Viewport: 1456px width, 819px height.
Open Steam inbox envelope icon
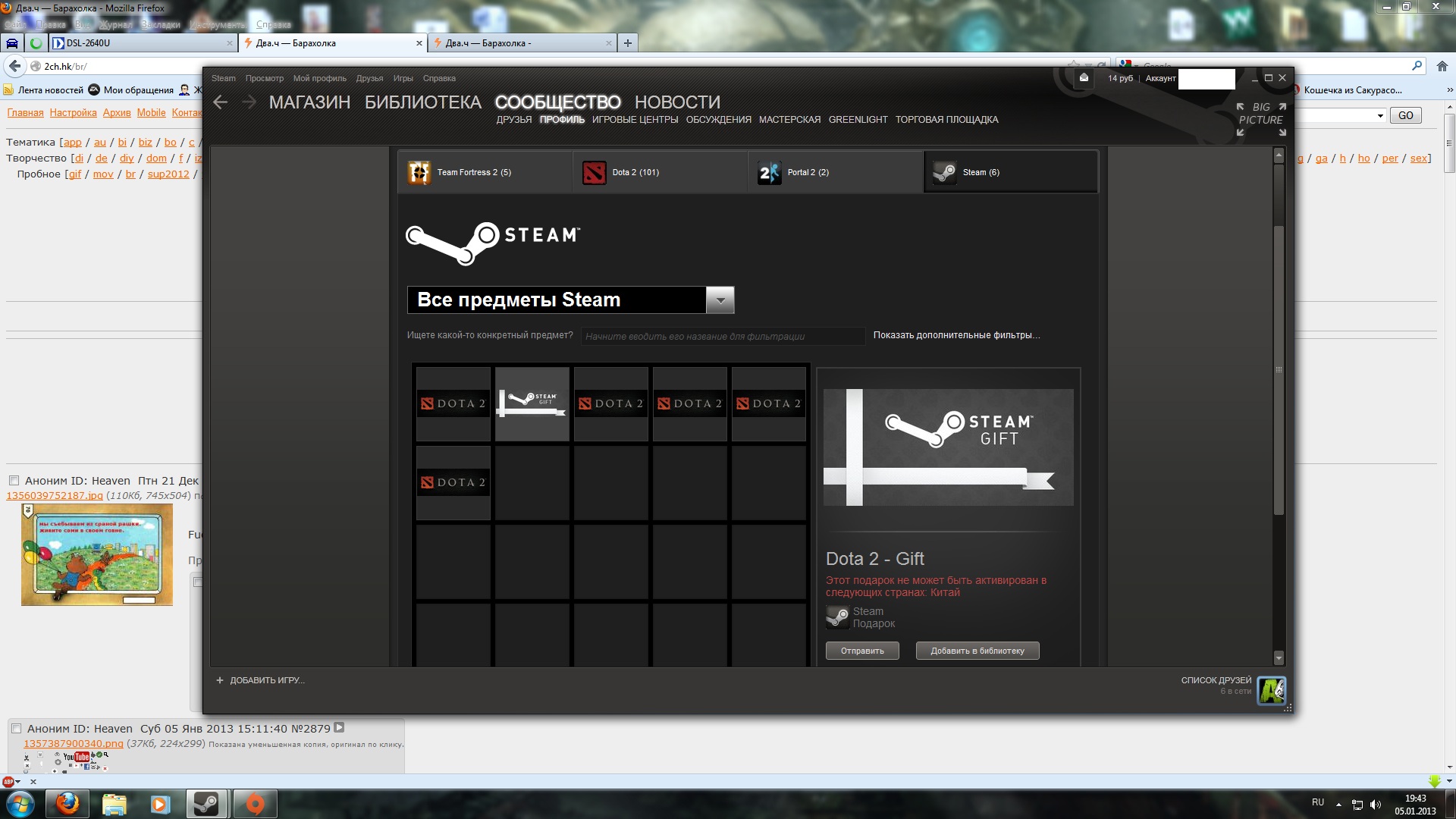click(x=1084, y=78)
